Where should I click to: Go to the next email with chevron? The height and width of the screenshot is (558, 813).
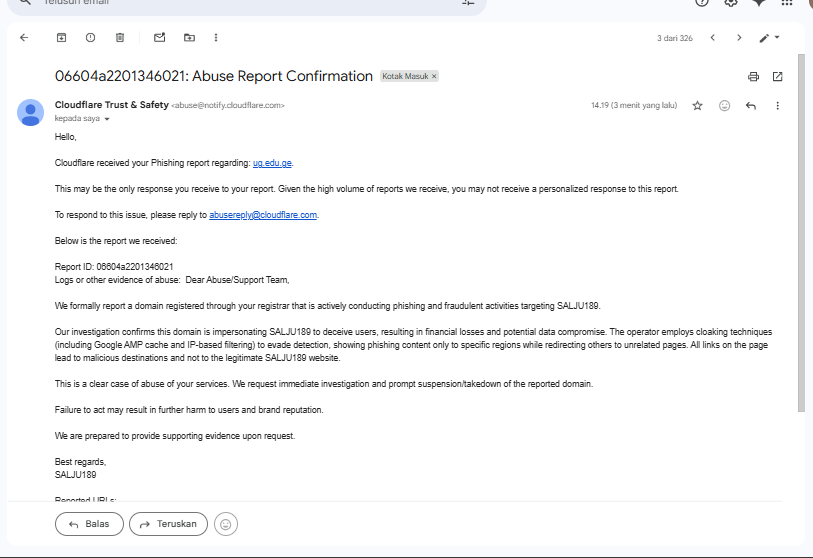click(739, 38)
